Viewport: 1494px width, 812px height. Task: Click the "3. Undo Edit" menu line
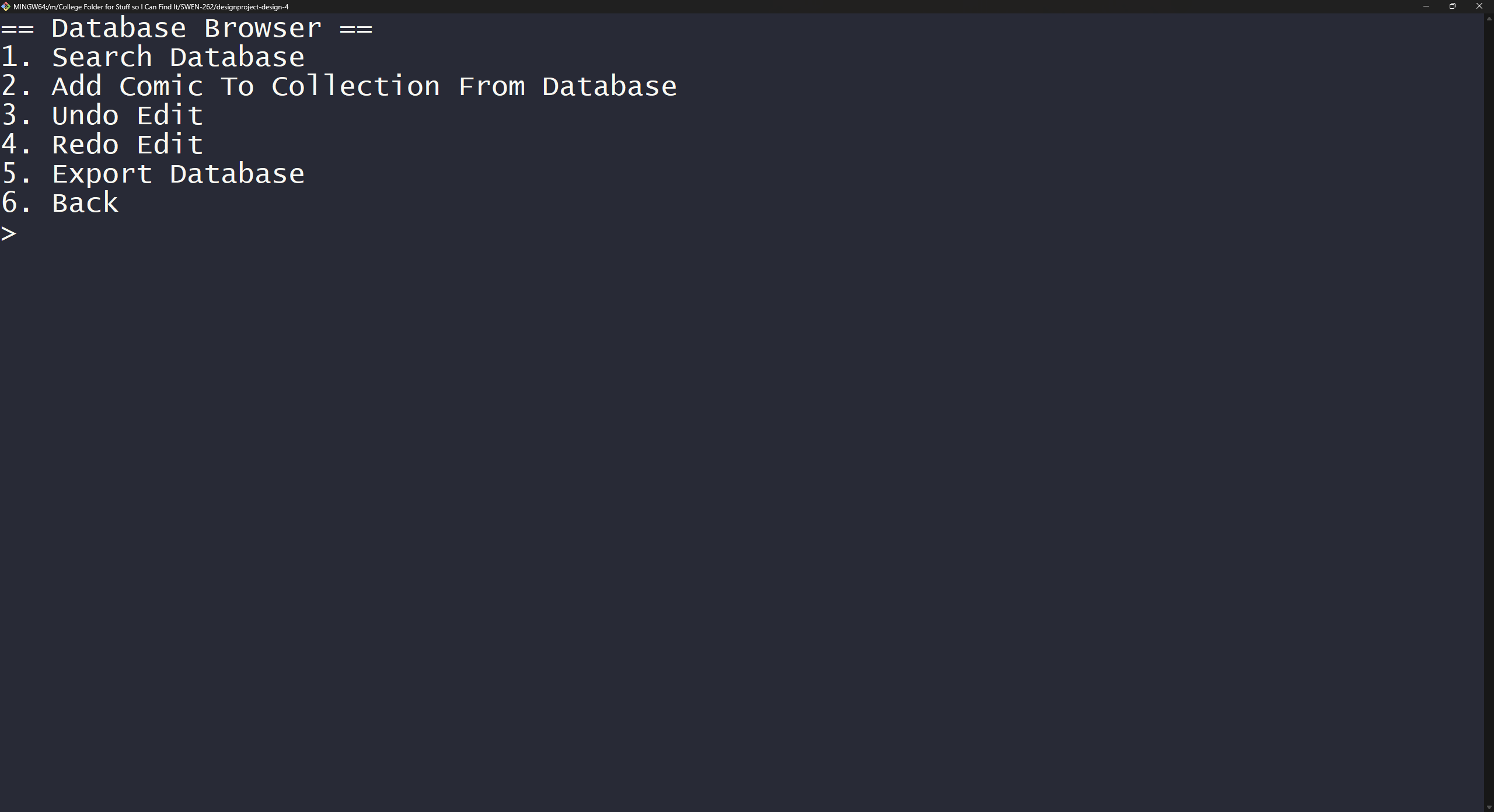(102, 115)
